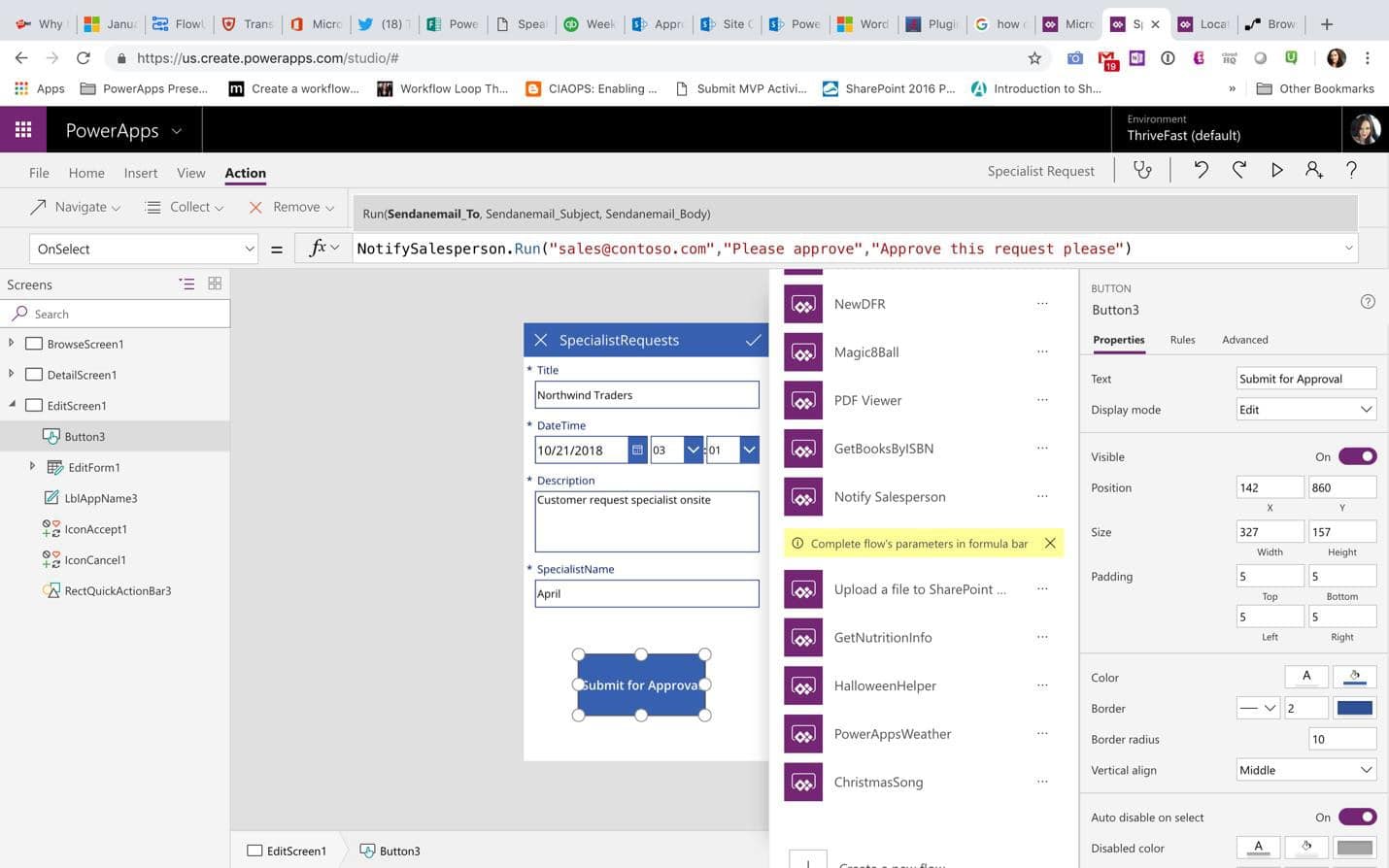1389x868 pixels.
Task: Open the Insert ribbon tab
Action: pos(141,173)
